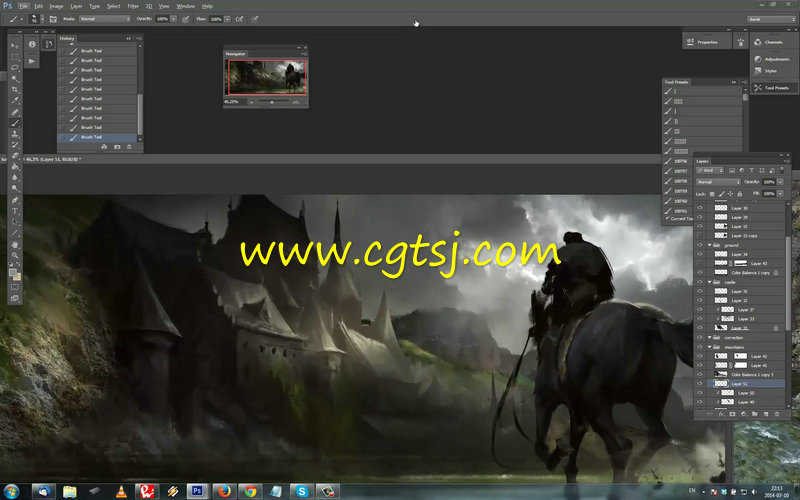800x500 pixels.
Task: Select the Dodge tool
Action: pyautogui.click(x=15, y=189)
